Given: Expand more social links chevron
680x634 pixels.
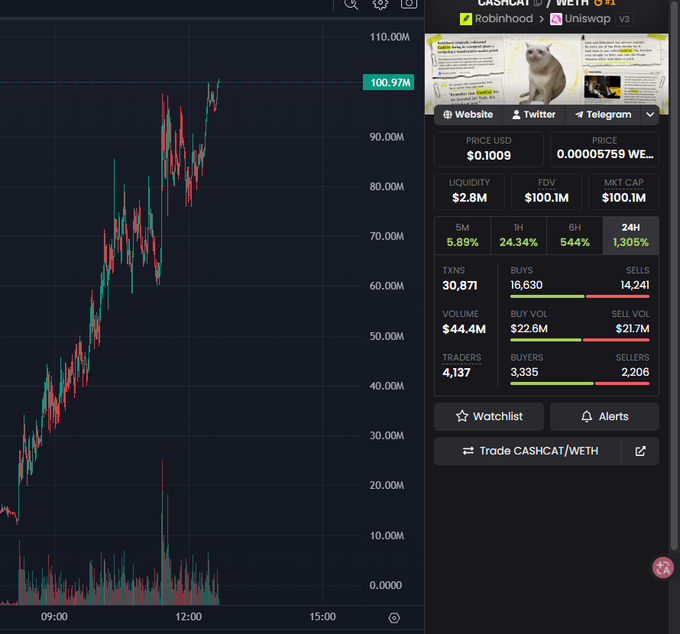Looking at the screenshot, I should [650, 114].
